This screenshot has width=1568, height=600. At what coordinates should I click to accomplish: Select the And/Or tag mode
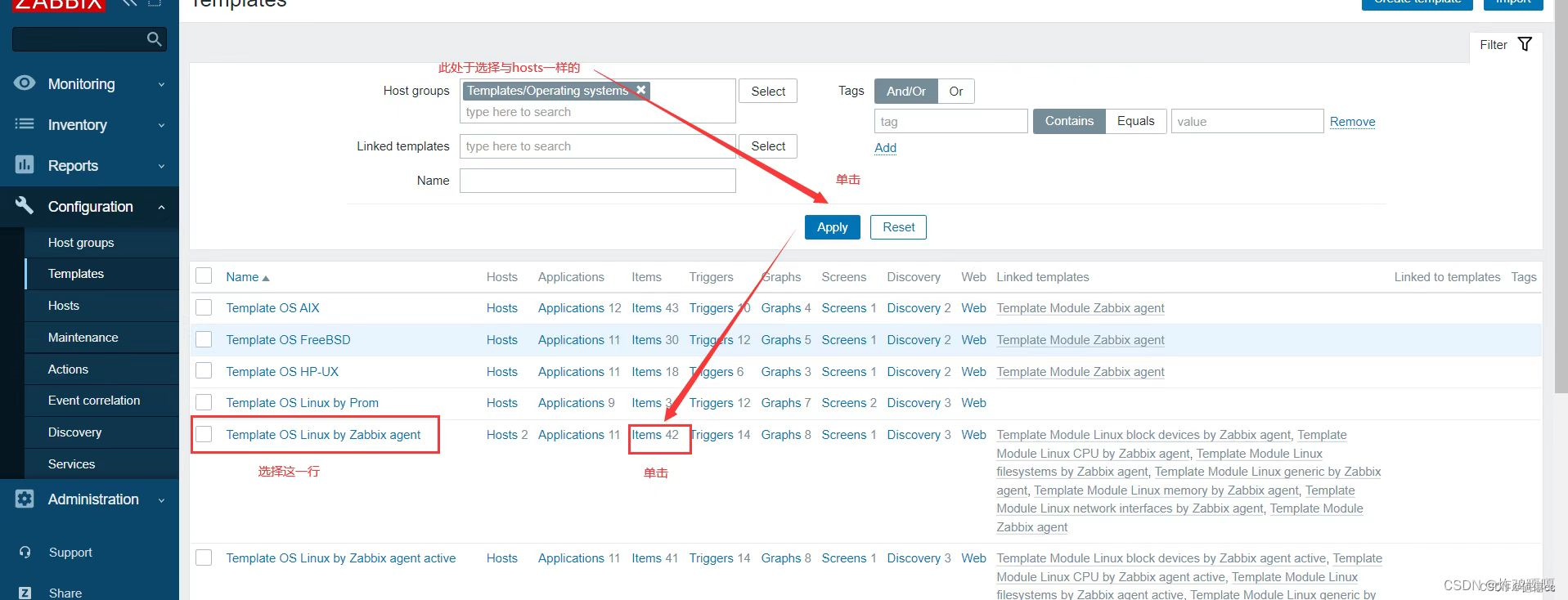click(x=906, y=91)
